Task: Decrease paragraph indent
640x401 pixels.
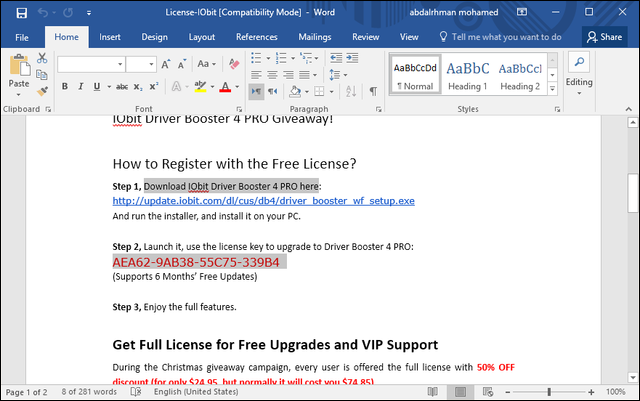Action: click(336, 58)
